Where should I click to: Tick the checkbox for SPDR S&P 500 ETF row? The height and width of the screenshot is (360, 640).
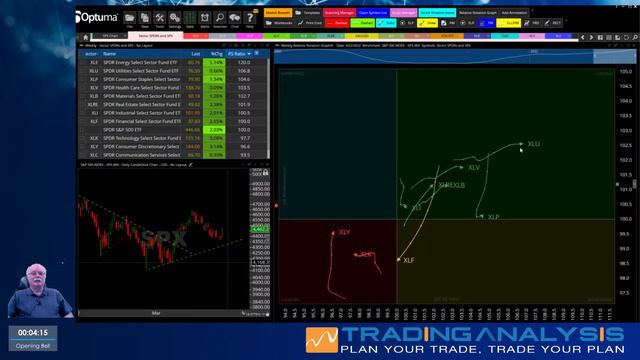point(82,130)
